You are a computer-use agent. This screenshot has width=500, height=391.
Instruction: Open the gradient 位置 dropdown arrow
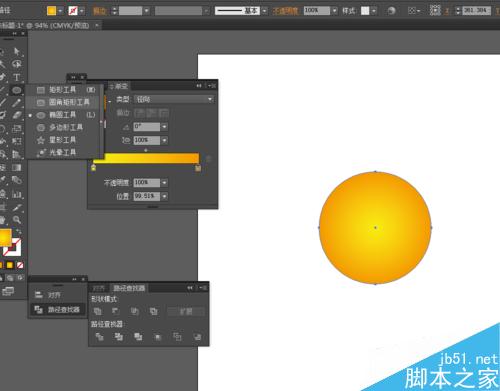[x=164, y=196]
